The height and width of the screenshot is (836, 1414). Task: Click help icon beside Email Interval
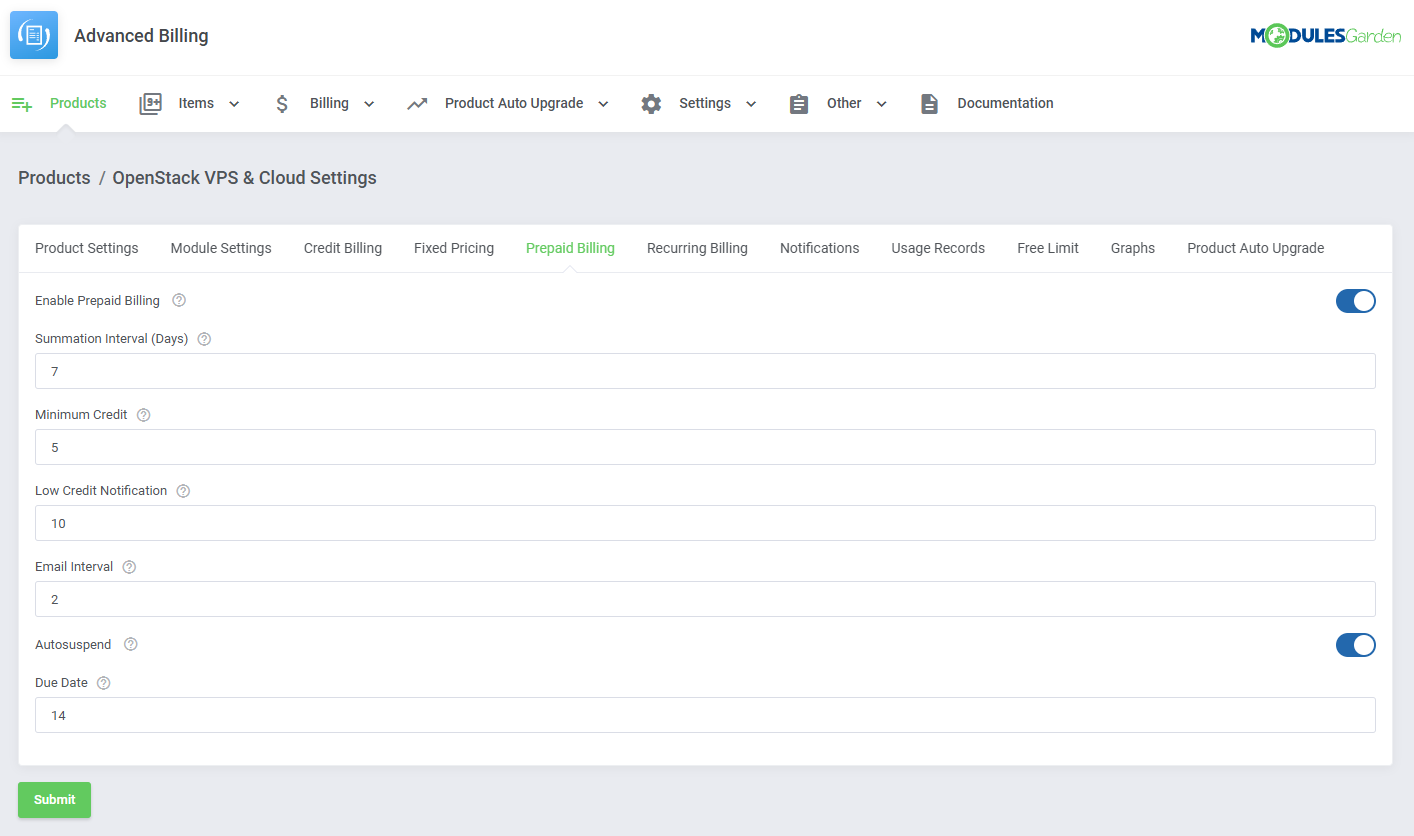click(x=129, y=567)
